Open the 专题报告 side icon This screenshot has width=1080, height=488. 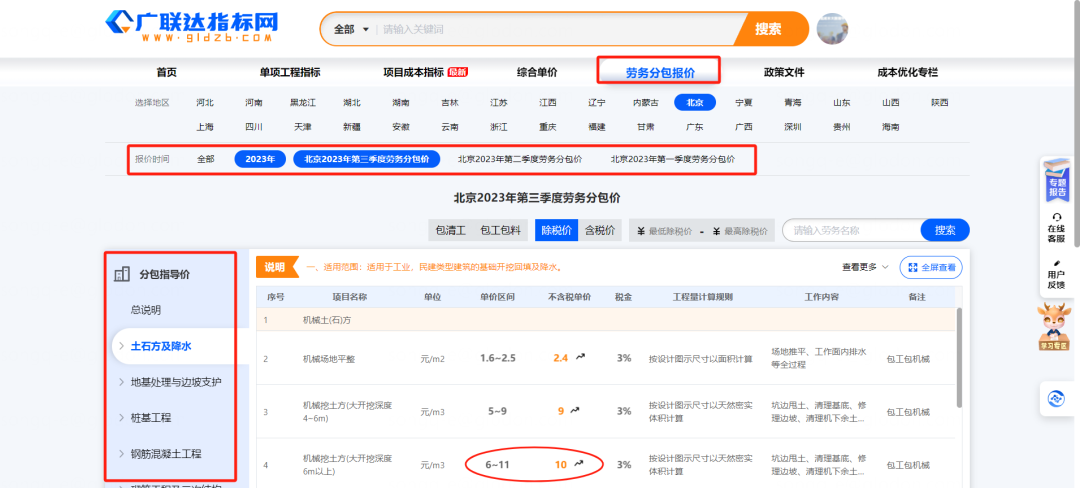1057,180
